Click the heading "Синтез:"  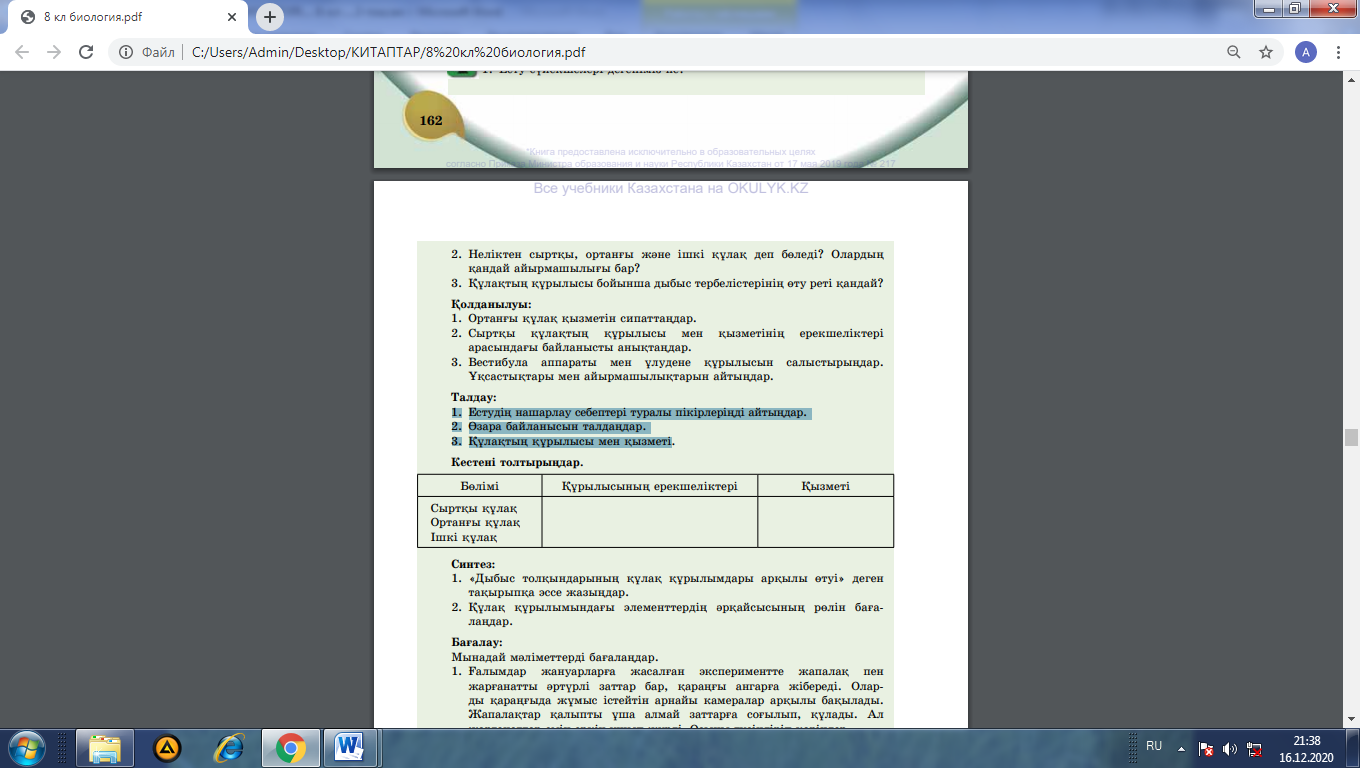point(473,564)
